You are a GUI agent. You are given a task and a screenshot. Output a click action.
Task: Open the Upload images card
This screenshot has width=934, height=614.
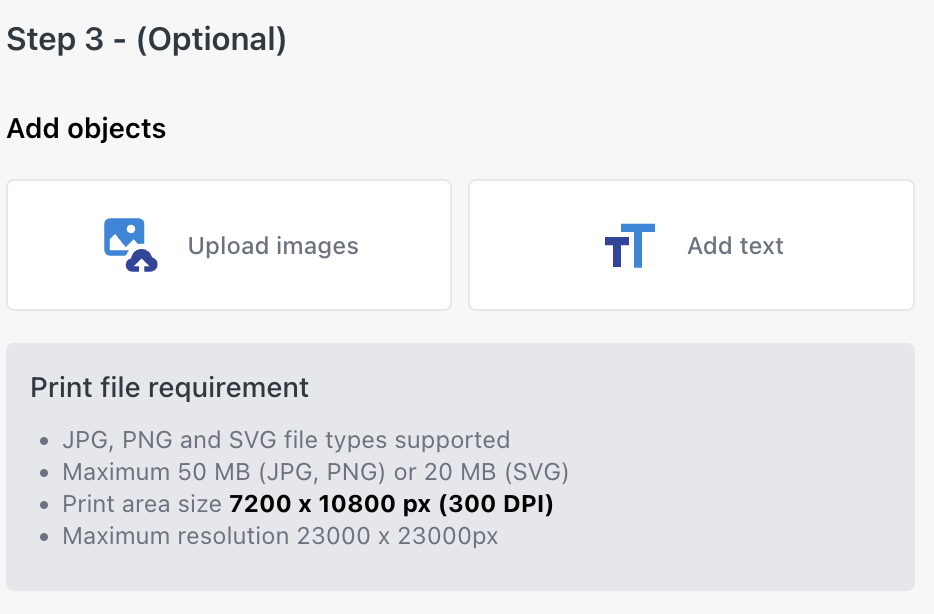229,245
